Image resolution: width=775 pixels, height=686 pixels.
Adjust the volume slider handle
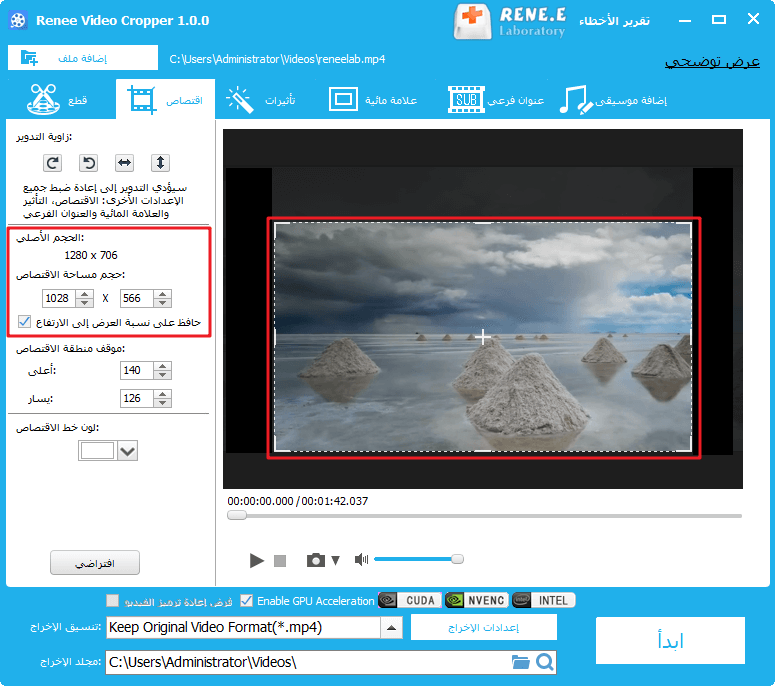(458, 559)
